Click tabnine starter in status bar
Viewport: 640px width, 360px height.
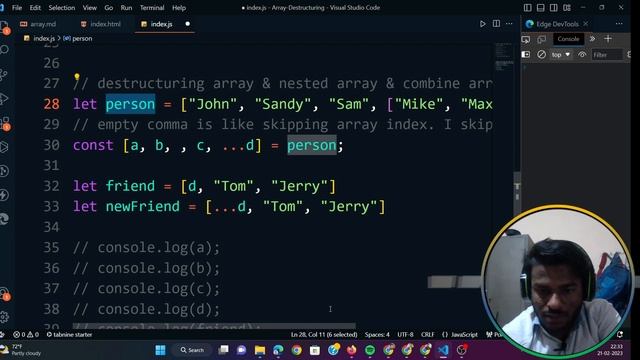pyautogui.click(x=69, y=335)
